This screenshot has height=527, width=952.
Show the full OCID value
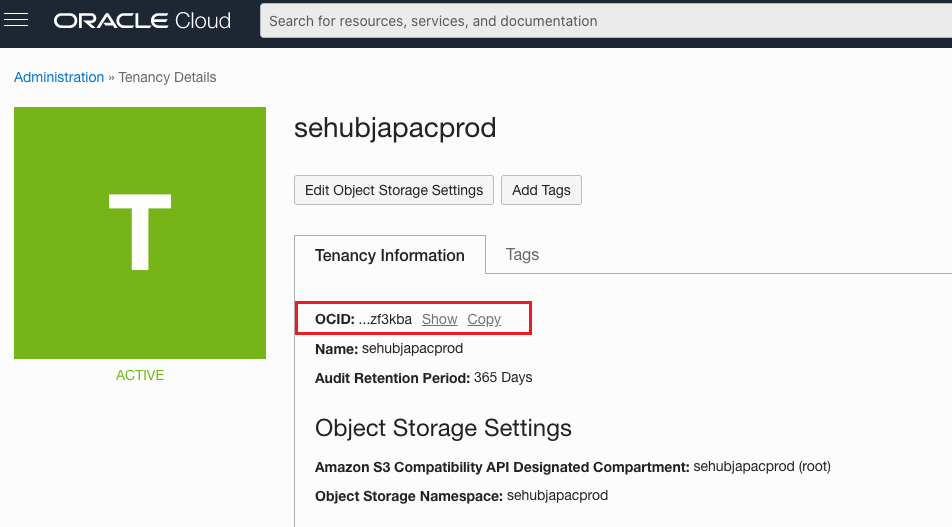(x=439, y=319)
